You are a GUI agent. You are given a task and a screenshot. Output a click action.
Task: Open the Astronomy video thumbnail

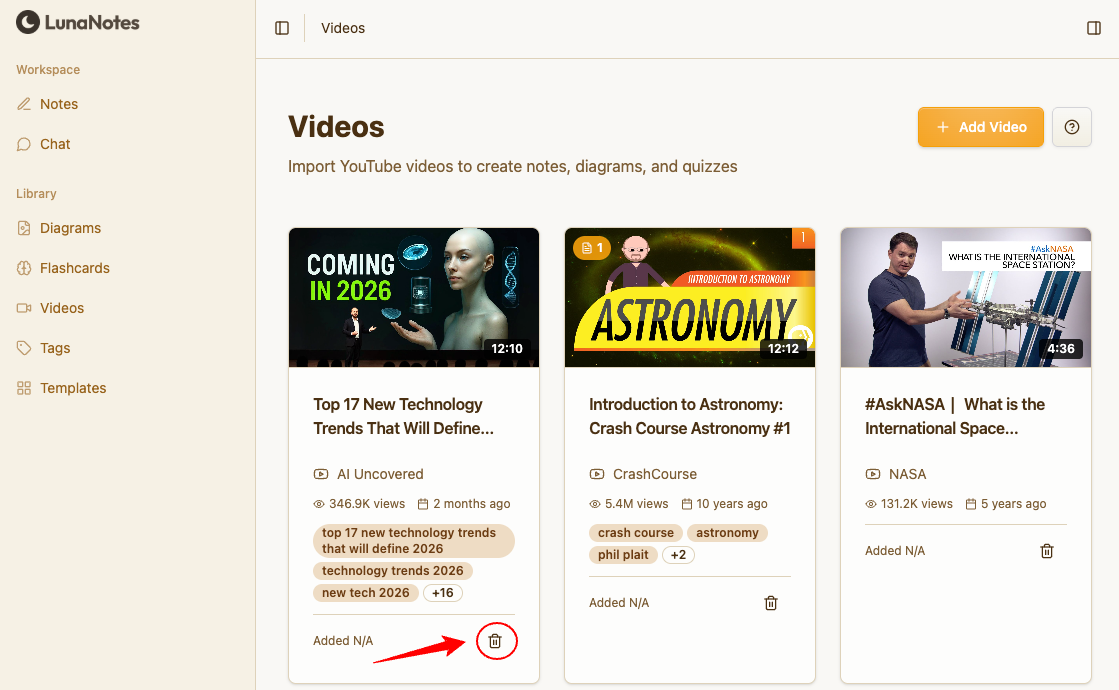click(689, 297)
